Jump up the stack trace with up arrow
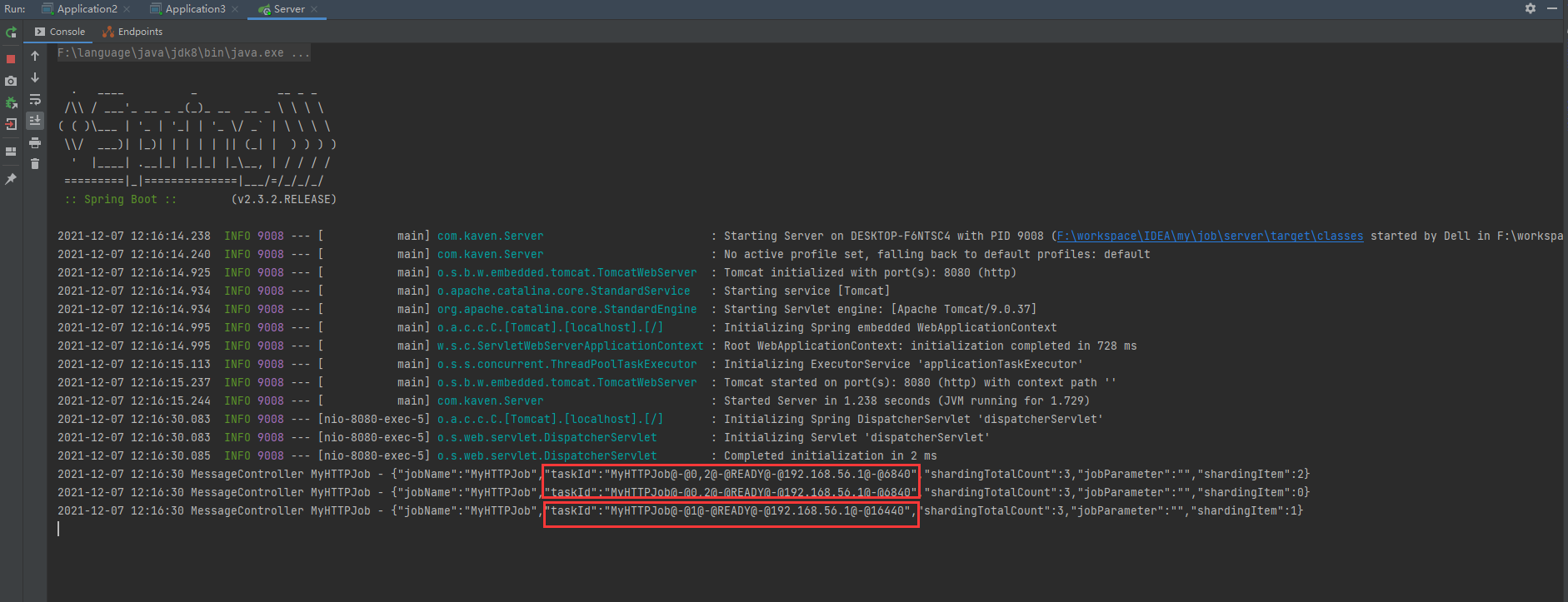 point(35,56)
